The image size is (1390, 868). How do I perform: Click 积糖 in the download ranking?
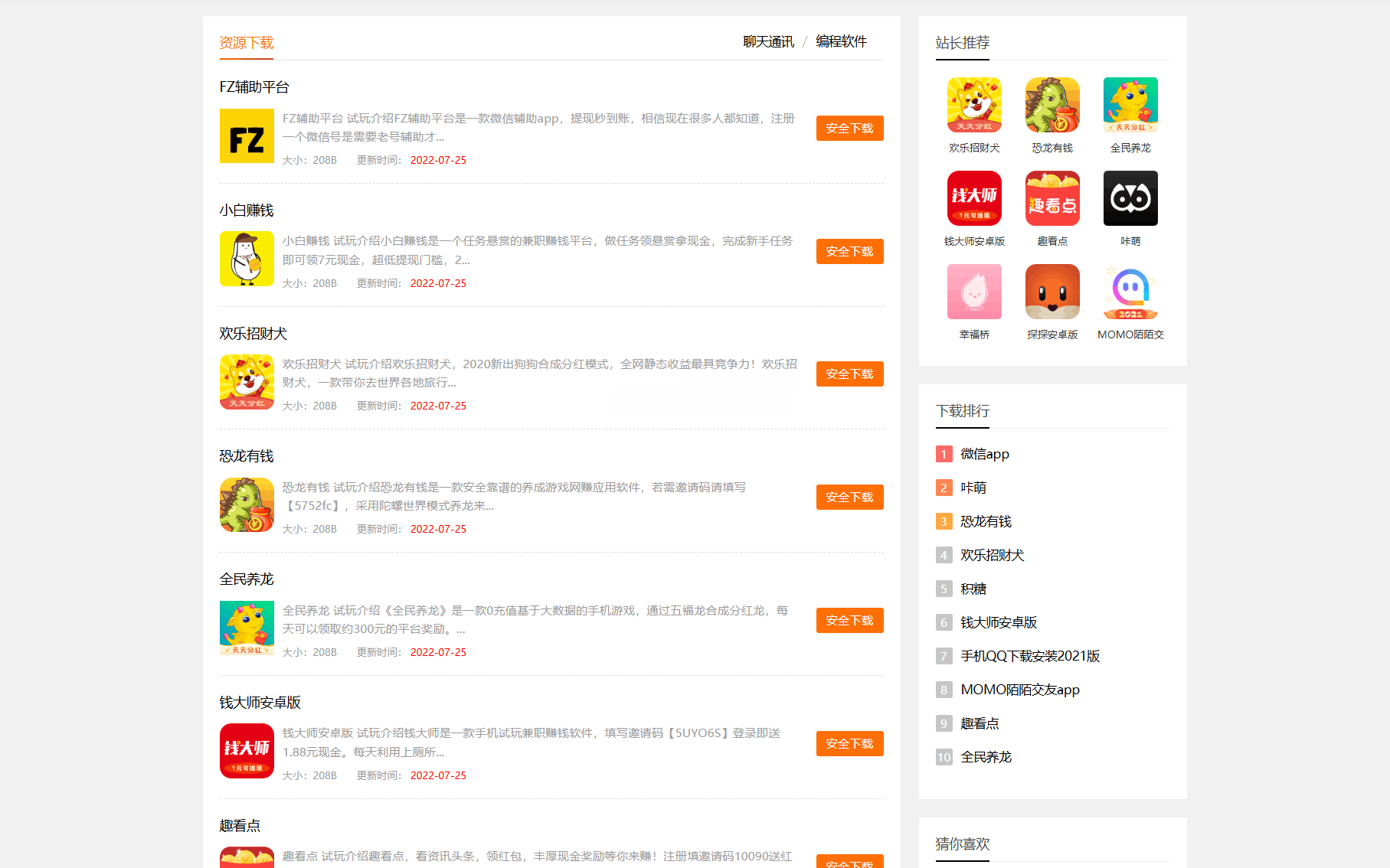point(973,589)
